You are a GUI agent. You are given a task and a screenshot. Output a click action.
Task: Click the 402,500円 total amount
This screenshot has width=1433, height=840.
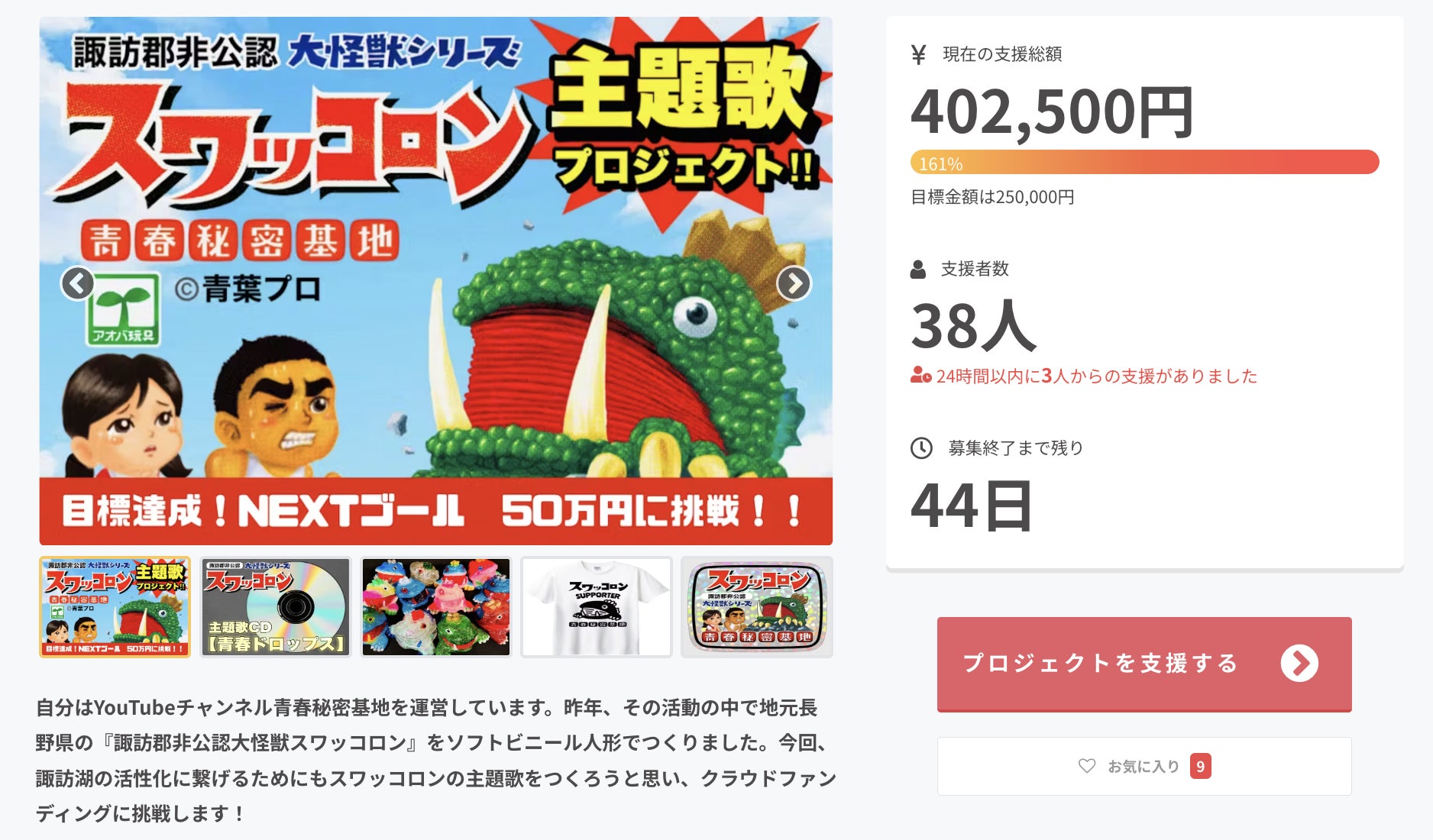tap(1052, 112)
